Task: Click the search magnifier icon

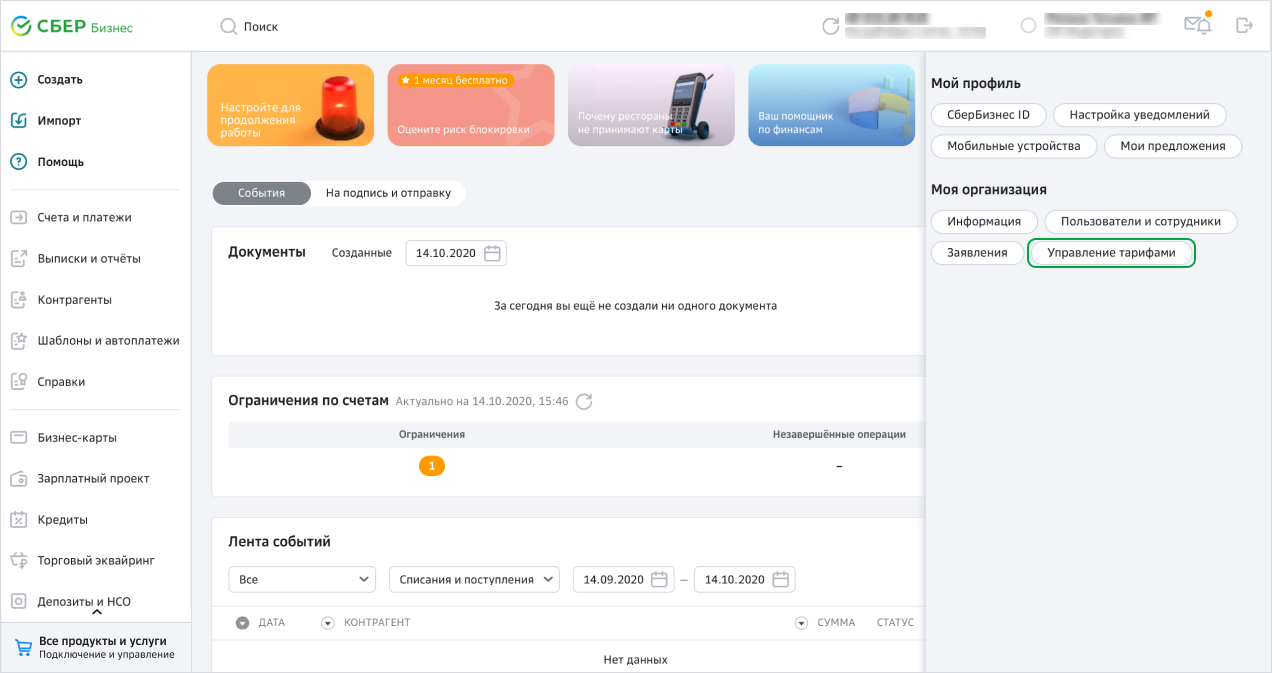Action: 228,27
